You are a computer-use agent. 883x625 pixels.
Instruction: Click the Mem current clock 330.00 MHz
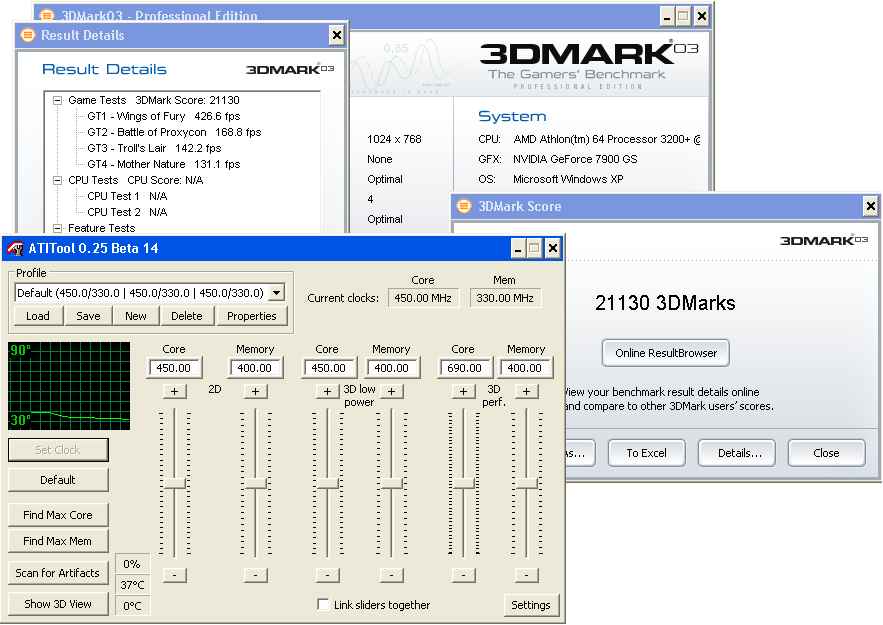[x=505, y=298]
